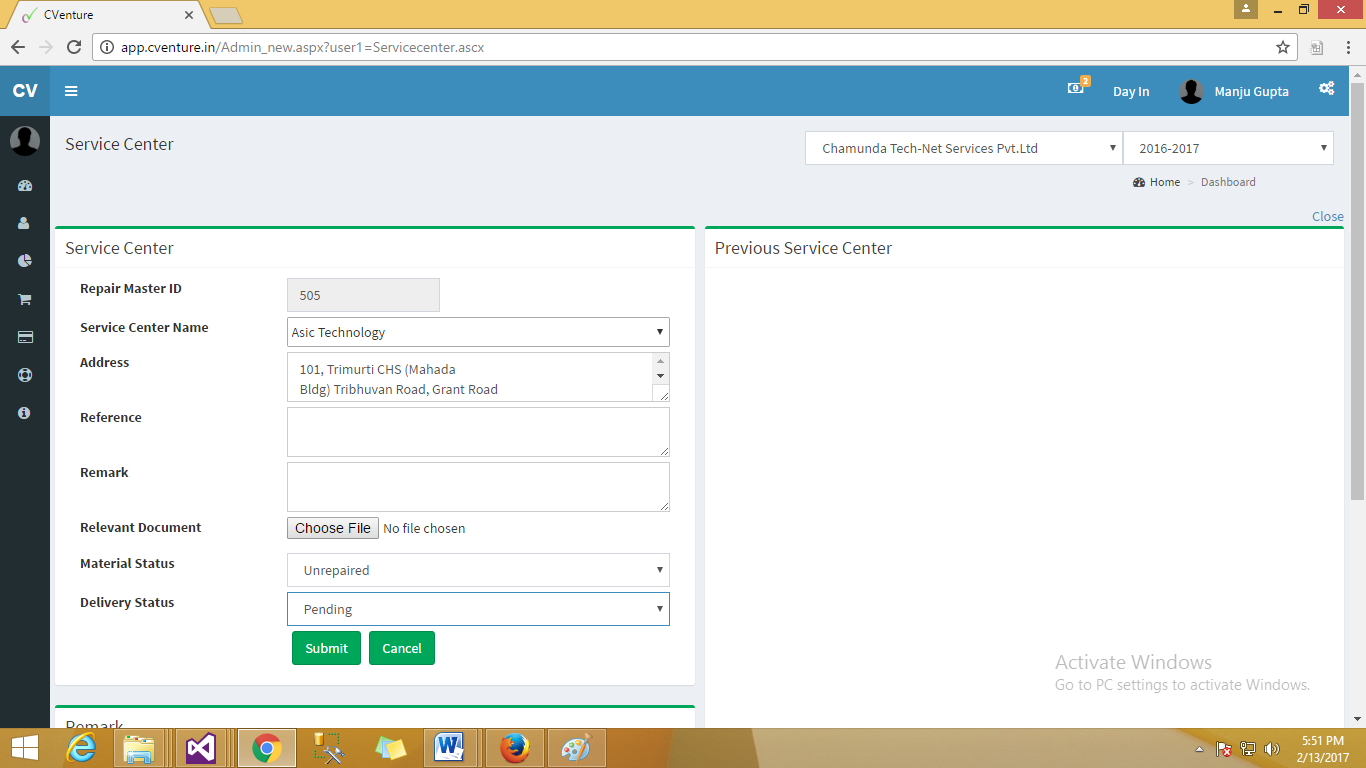Click the Close link above the right panel
Screen dimensions: 1366x768
1328,216
